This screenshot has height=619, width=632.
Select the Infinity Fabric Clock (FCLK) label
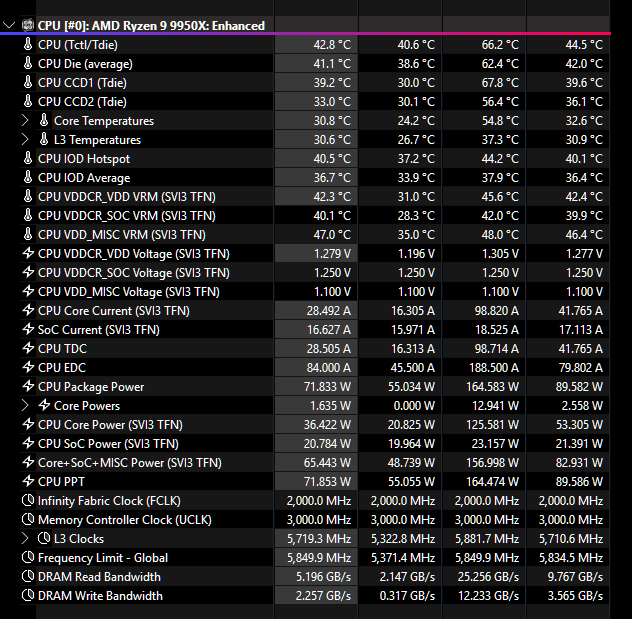click(x=109, y=501)
